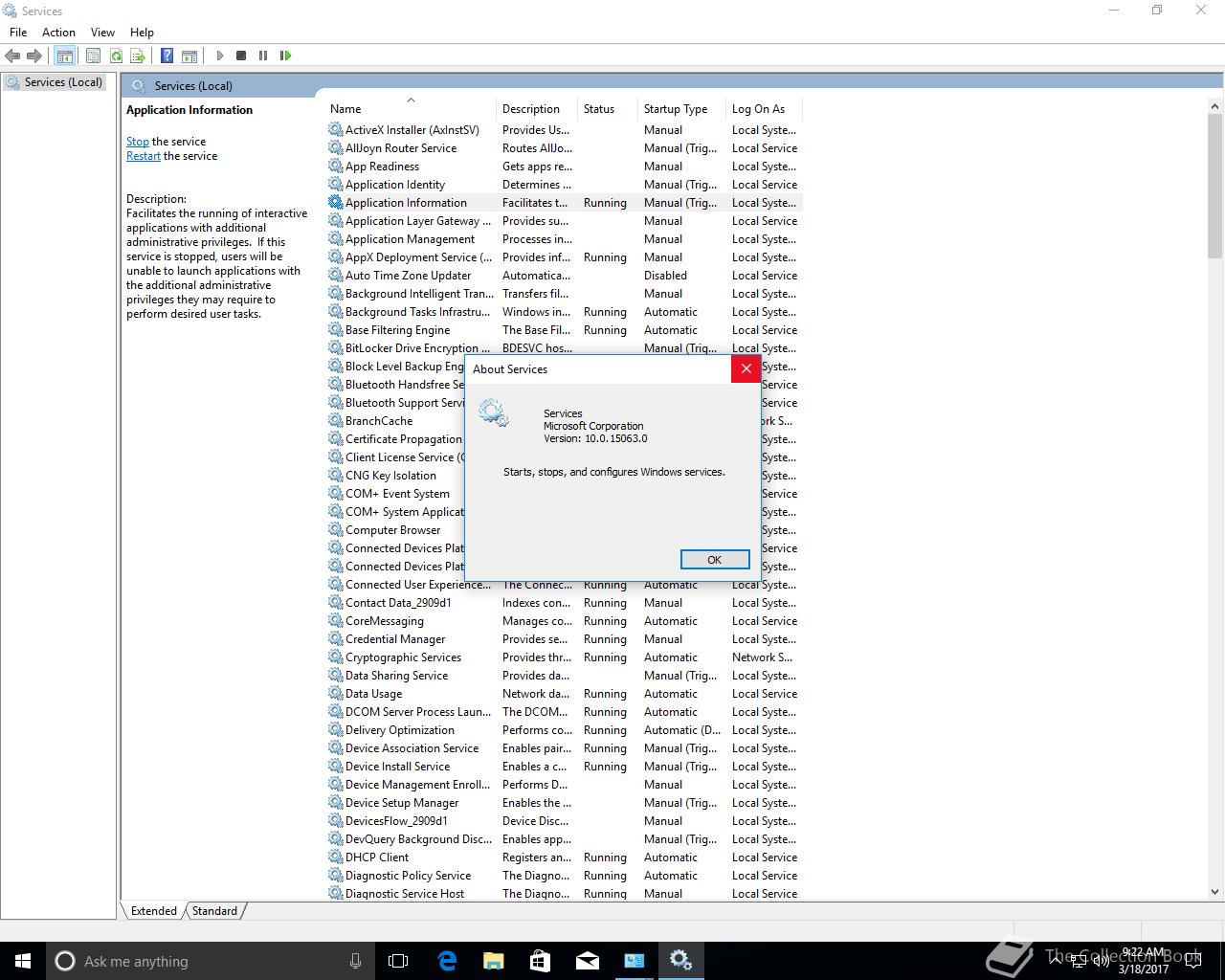1225x980 pixels.
Task: Click the gear icon beside DHCP Client
Action: (335, 857)
